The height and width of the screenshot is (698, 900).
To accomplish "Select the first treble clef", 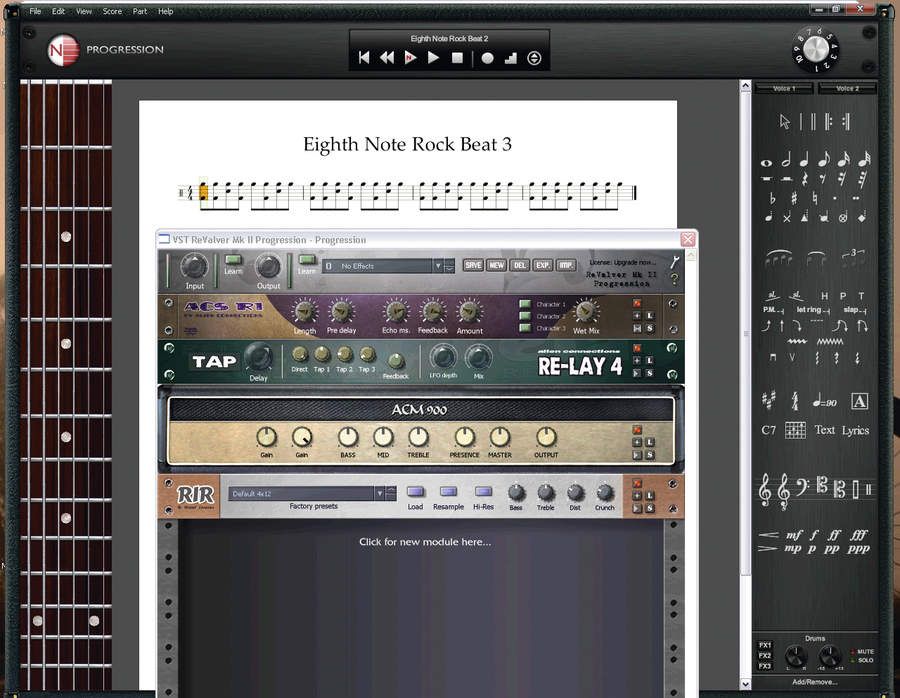I will [x=765, y=491].
